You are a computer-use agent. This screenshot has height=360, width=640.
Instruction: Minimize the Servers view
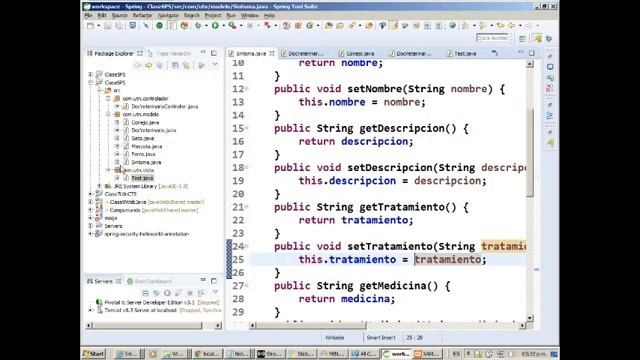(203, 280)
